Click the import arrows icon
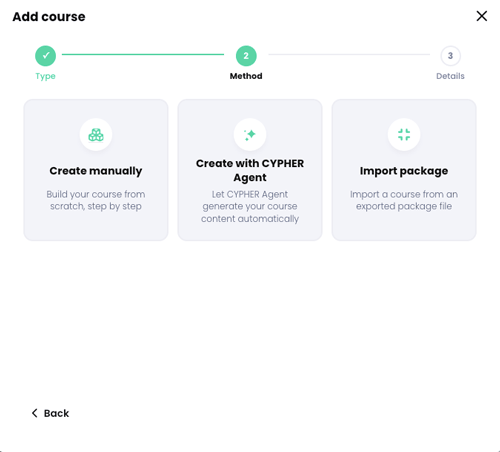This screenshot has height=452, width=500. pos(404,135)
